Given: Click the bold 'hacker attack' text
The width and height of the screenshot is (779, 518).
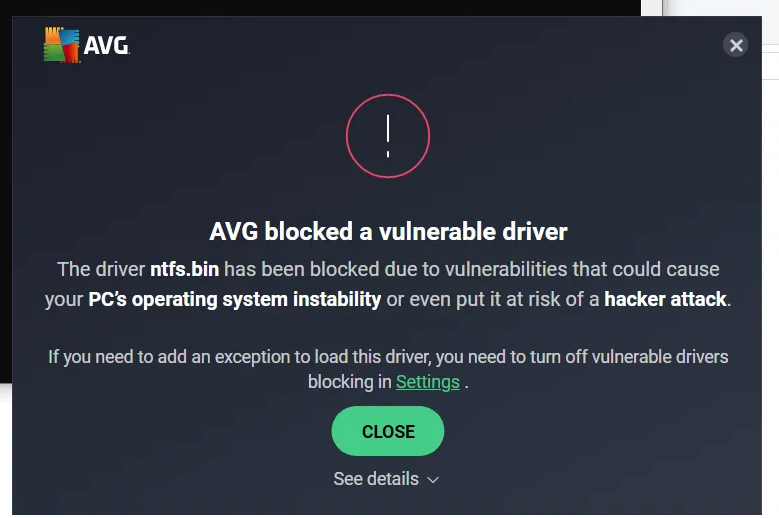Looking at the screenshot, I should [665, 299].
